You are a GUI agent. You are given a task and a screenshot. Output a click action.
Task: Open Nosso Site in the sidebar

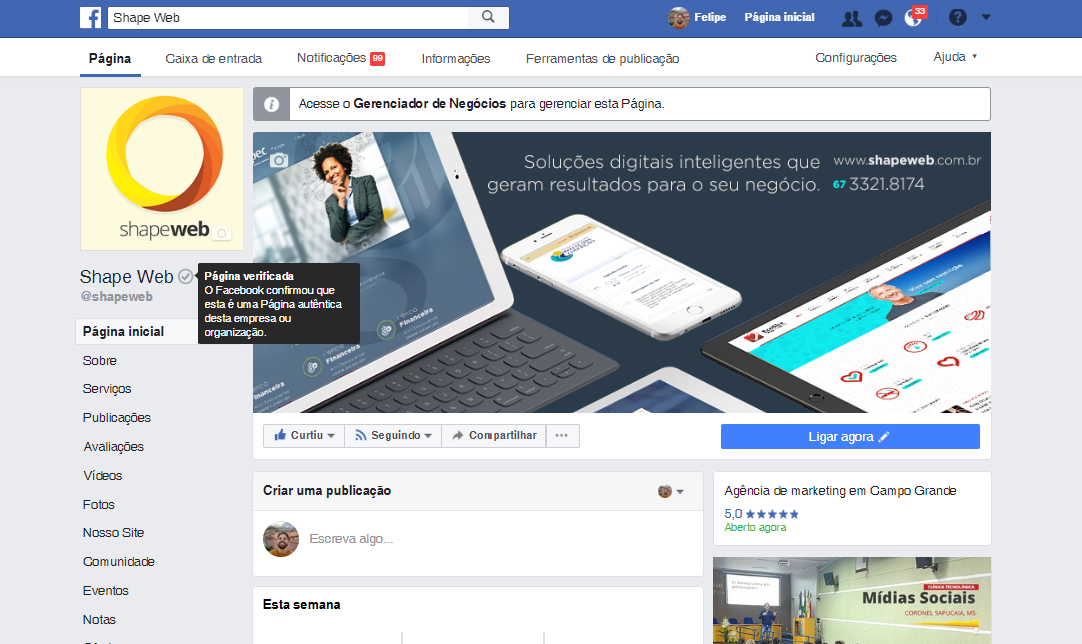pos(113,533)
